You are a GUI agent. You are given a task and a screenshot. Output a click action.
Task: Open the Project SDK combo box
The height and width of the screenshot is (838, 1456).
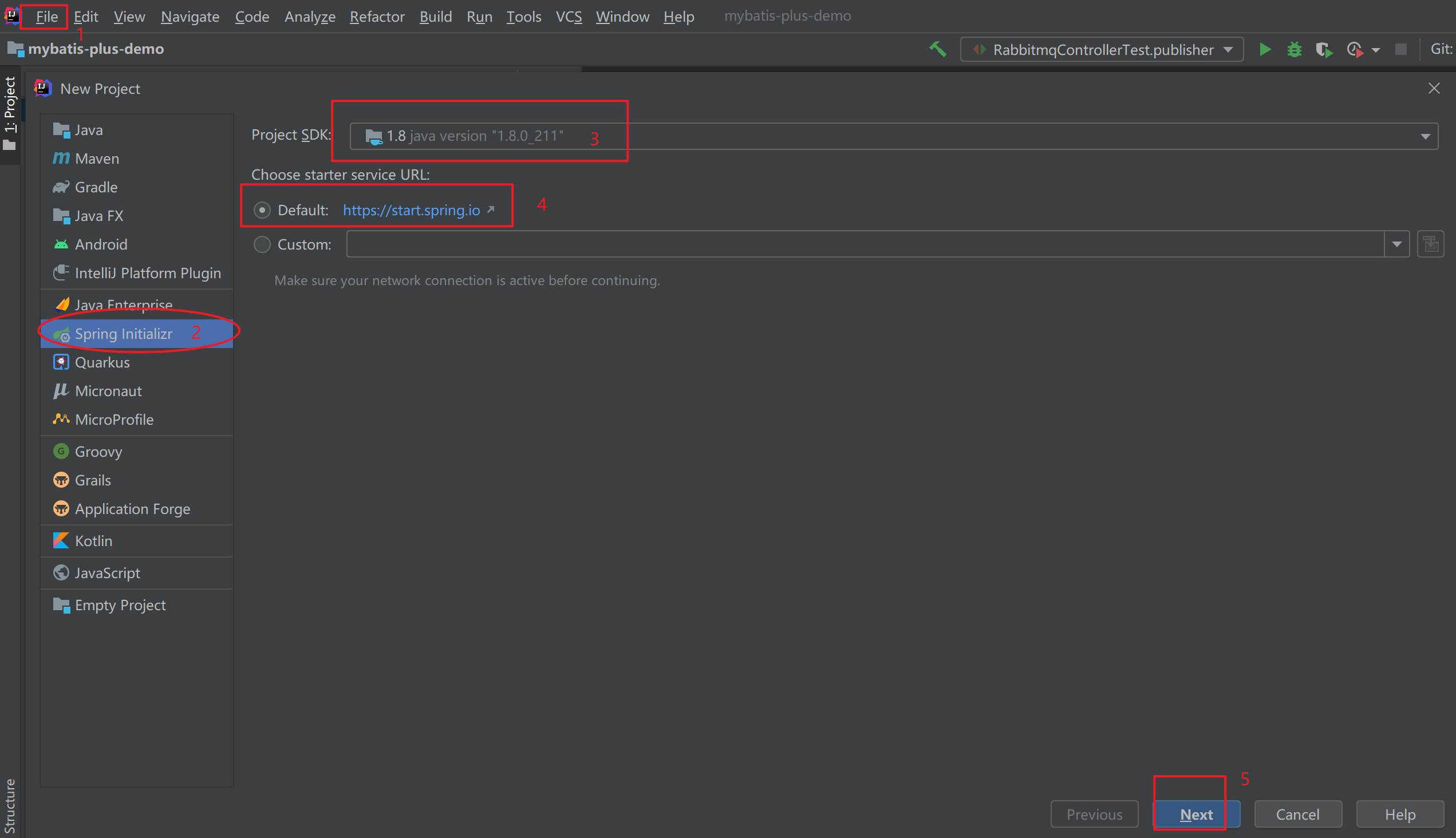pyautogui.click(x=894, y=136)
